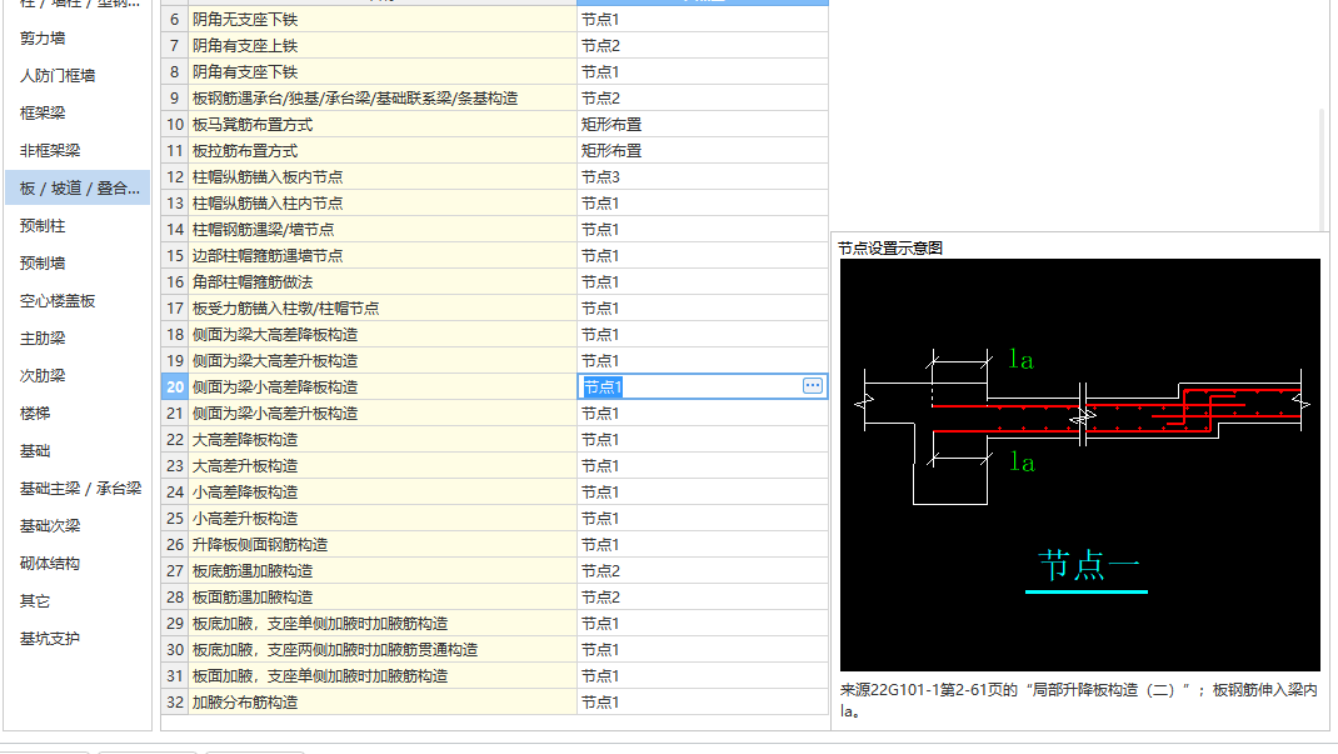1338x754 pixels.
Task: Select row 22 大高差降板构造
Action: point(383,440)
